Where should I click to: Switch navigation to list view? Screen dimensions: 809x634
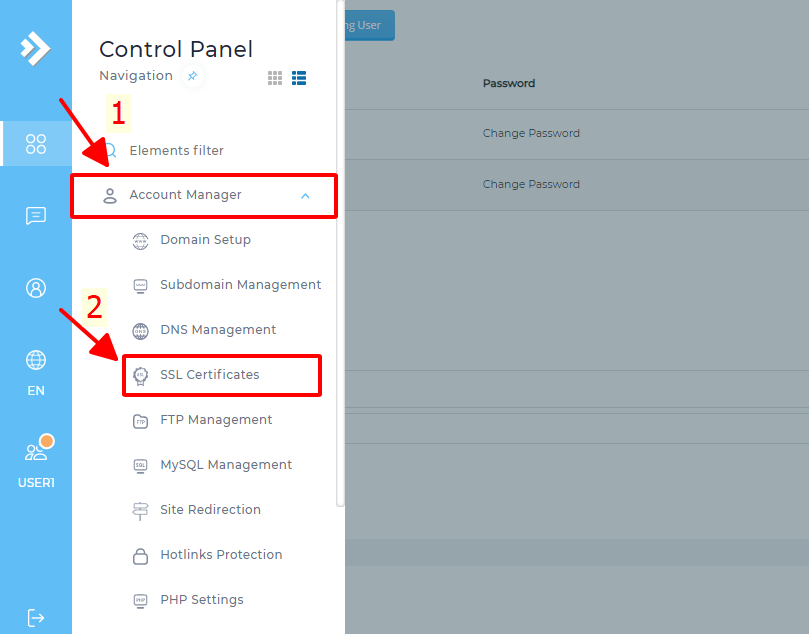point(299,78)
